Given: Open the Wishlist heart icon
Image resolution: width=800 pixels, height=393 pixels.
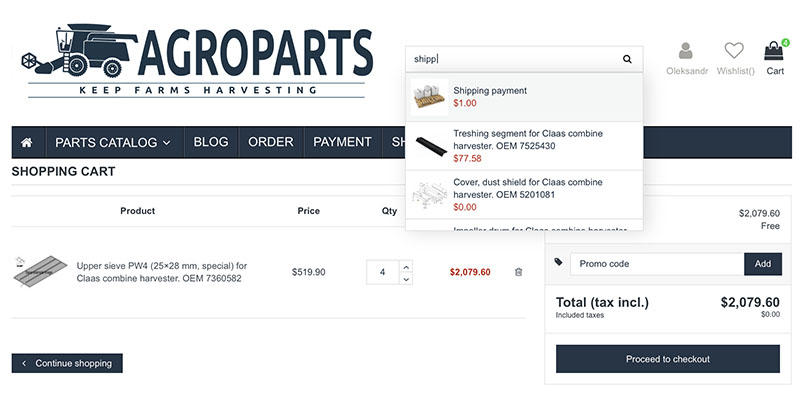Looking at the screenshot, I should tap(734, 51).
